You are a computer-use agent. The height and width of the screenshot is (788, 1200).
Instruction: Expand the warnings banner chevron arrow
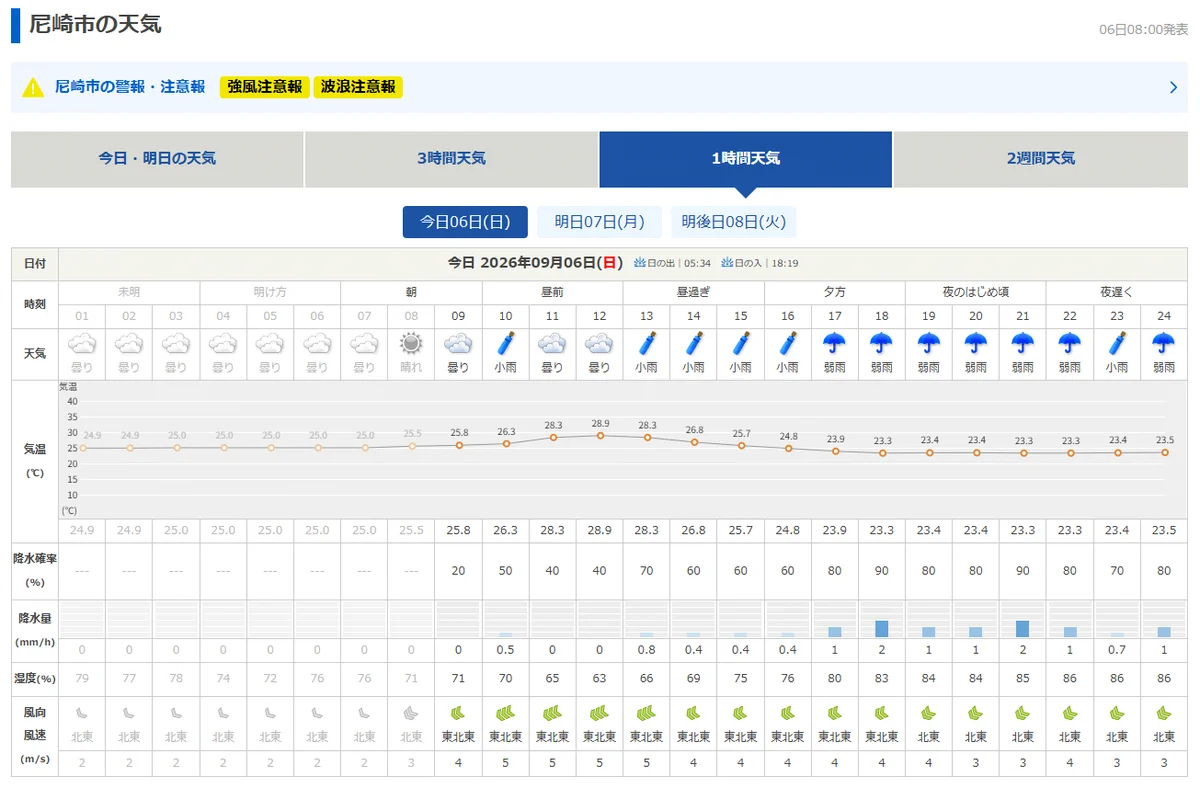coord(1173,87)
